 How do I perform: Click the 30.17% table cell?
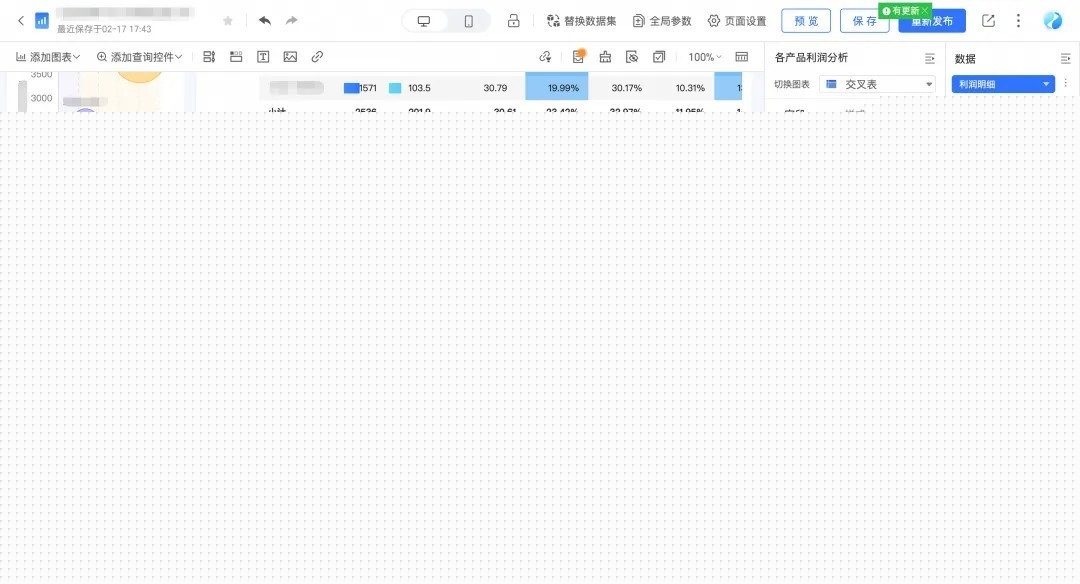[626, 88]
